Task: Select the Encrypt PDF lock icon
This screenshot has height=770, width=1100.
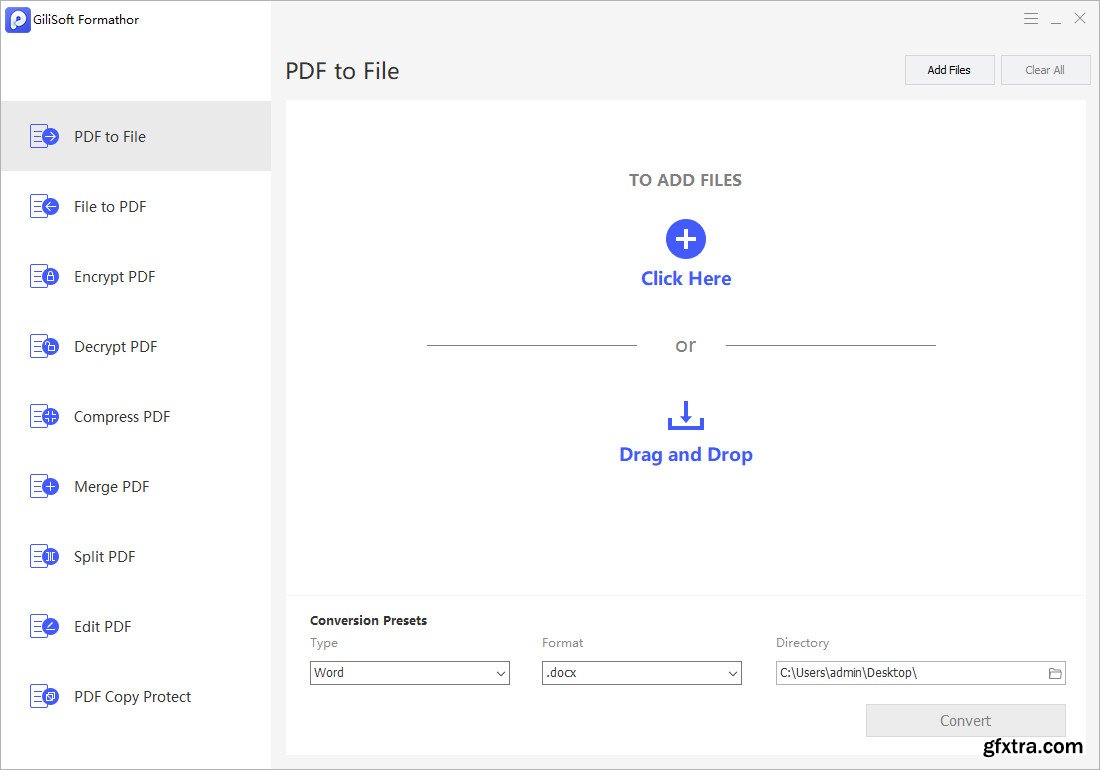Action: (x=44, y=277)
